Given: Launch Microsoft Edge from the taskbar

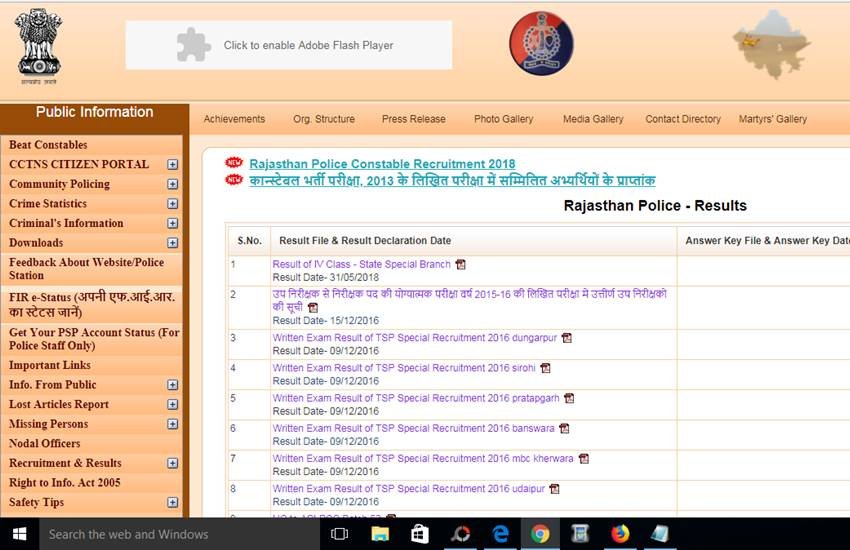Looking at the screenshot, I should [500, 534].
